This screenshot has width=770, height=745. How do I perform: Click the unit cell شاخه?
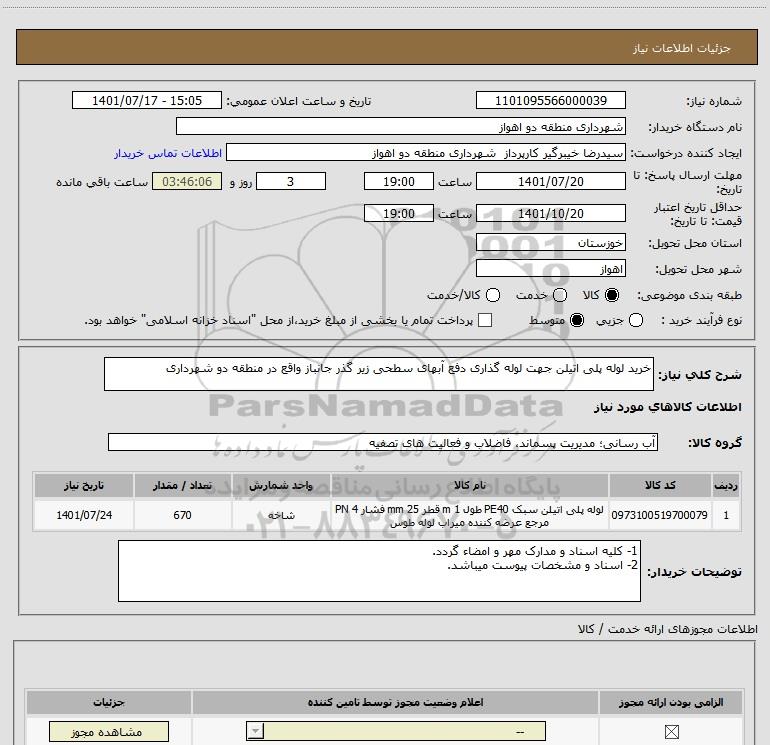coord(281,515)
